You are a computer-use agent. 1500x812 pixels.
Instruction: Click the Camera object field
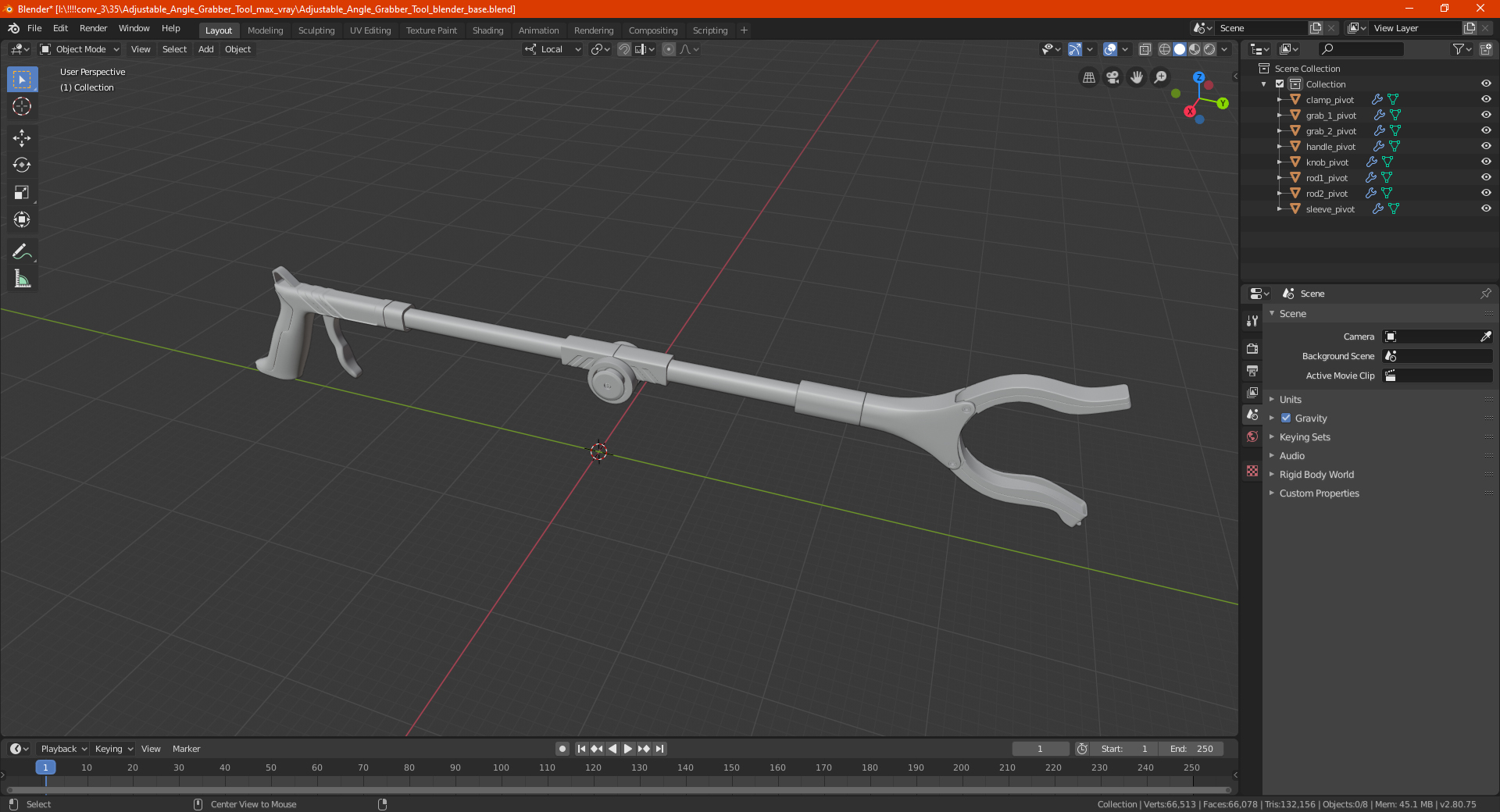point(1437,337)
